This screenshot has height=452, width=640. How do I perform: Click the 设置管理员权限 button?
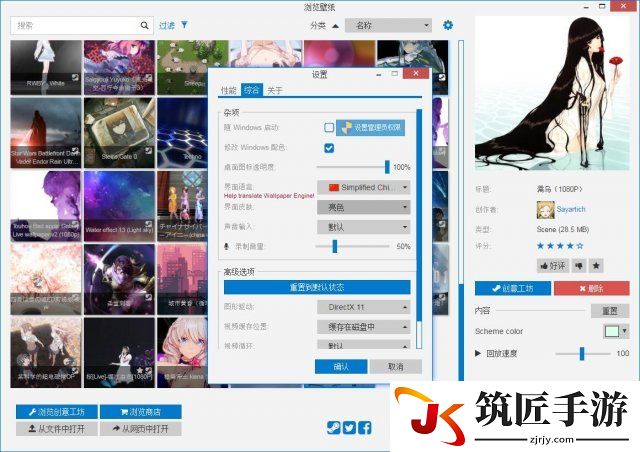371,128
